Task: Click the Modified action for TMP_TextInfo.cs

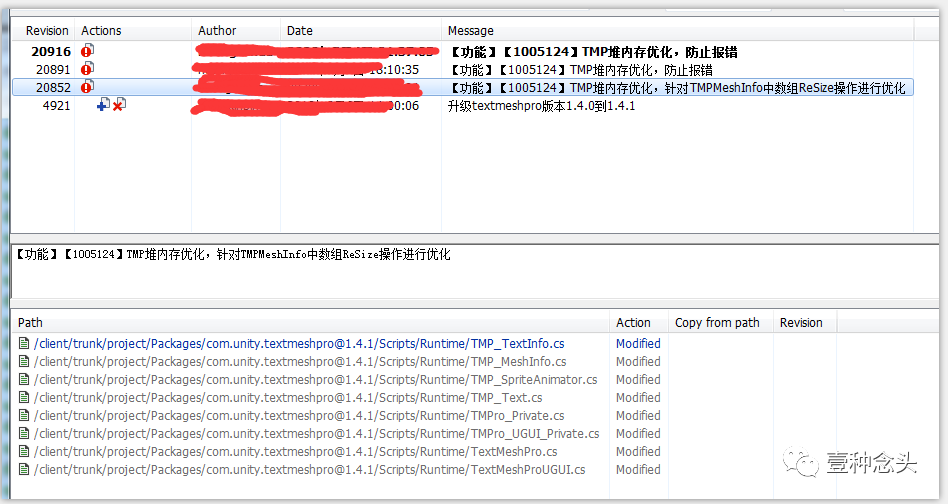Action: (x=638, y=343)
